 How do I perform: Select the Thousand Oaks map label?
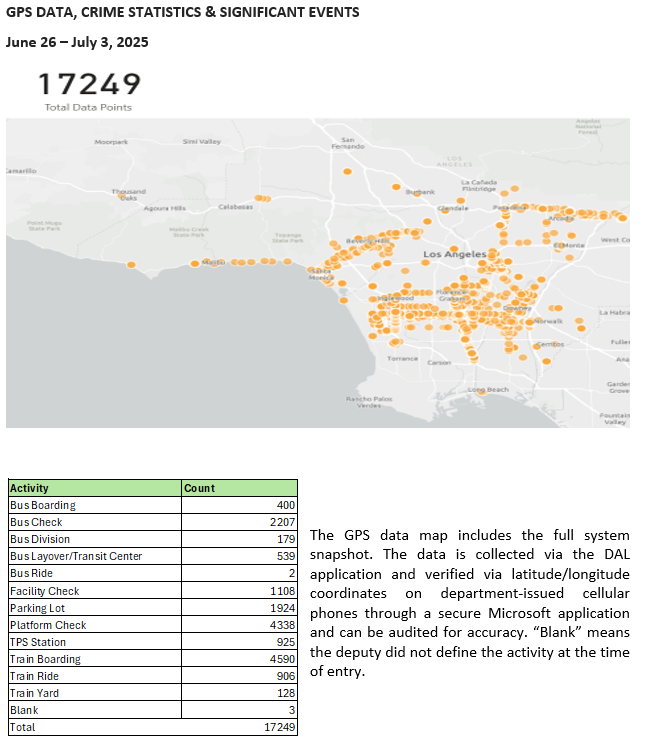tap(128, 194)
